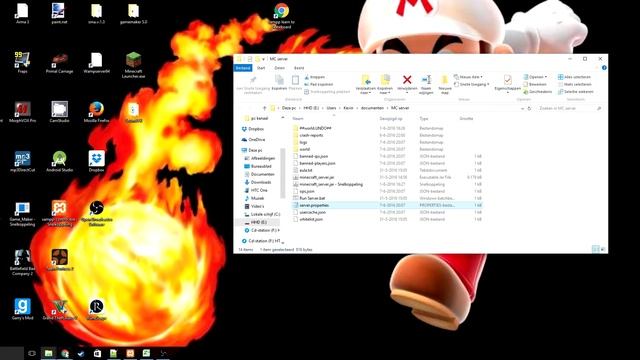Screen dimensions: 640x360
Task: Click Deze pc in the address path
Action: [289, 108]
